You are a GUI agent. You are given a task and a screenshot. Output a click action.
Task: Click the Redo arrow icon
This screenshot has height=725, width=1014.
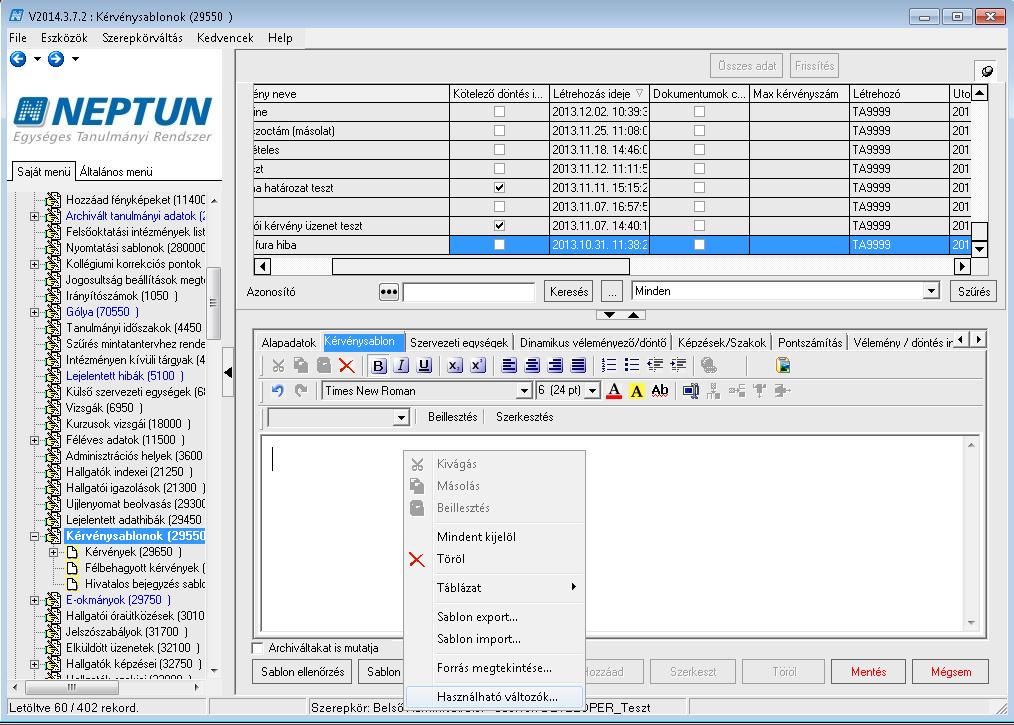click(301, 391)
